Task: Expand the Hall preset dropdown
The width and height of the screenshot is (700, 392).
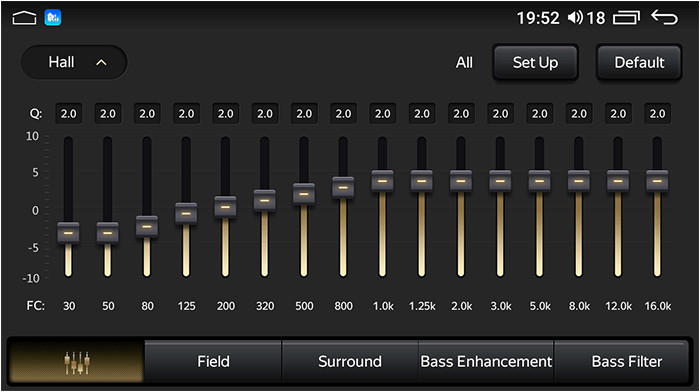Action: coord(74,62)
